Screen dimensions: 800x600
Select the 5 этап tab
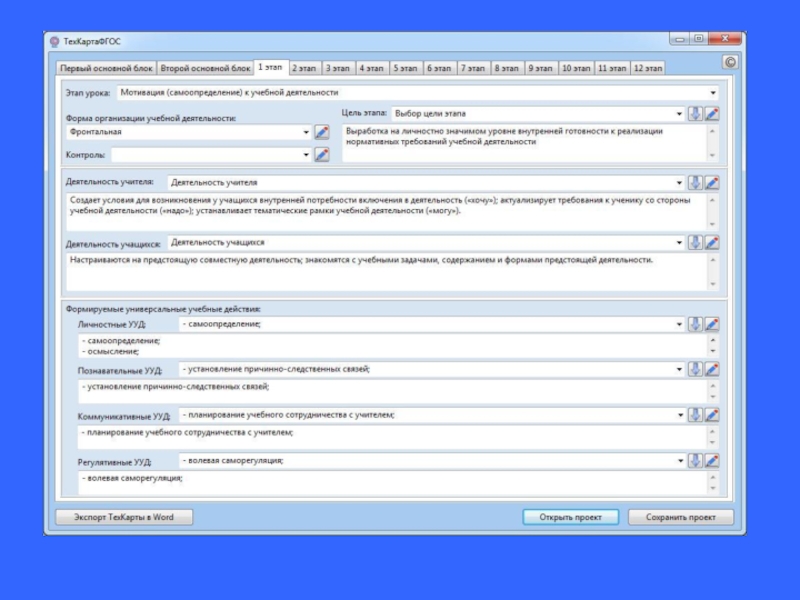point(405,69)
